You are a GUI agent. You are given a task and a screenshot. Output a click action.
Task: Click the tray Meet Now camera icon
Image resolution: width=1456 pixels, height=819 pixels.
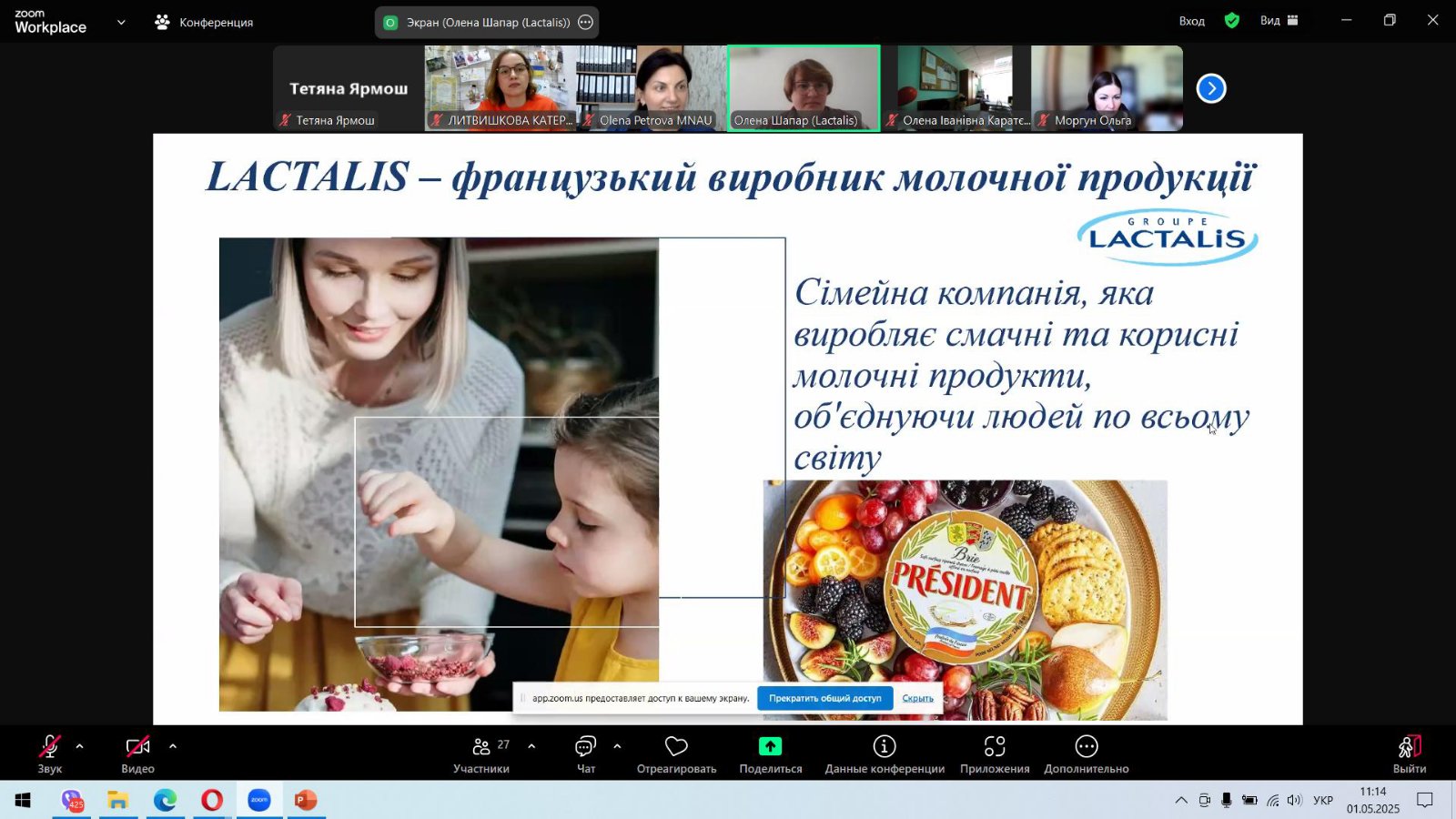pyautogui.click(x=1204, y=801)
